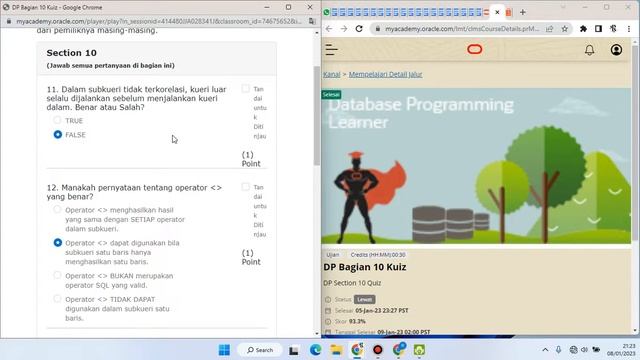
Task: Select TRUE for question 11
Action: [x=57, y=120]
